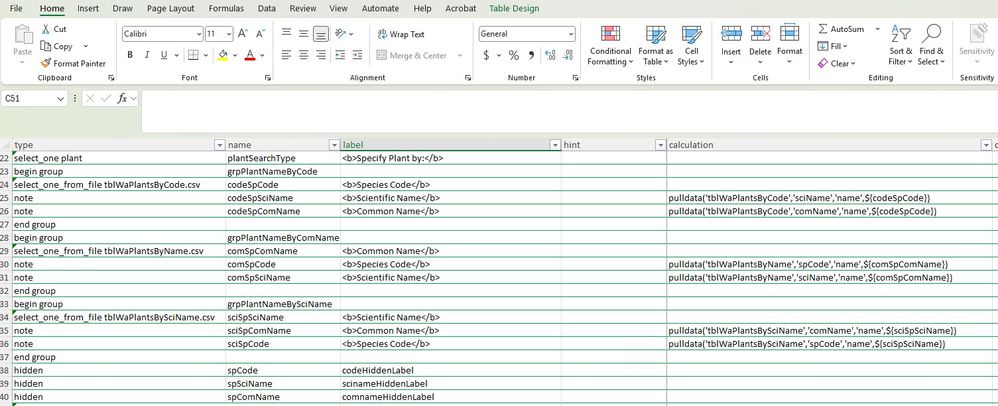
Task: Open Fill options
Action: [832, 46]
